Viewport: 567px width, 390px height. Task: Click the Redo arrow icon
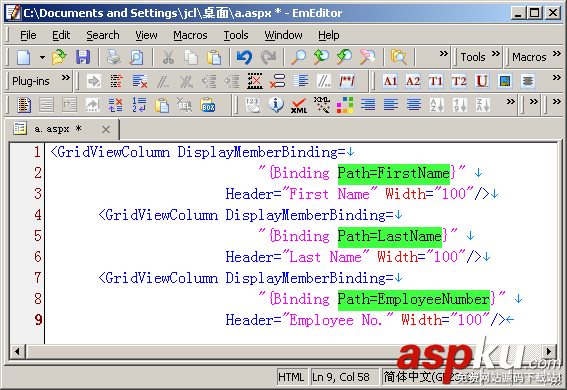268,57
